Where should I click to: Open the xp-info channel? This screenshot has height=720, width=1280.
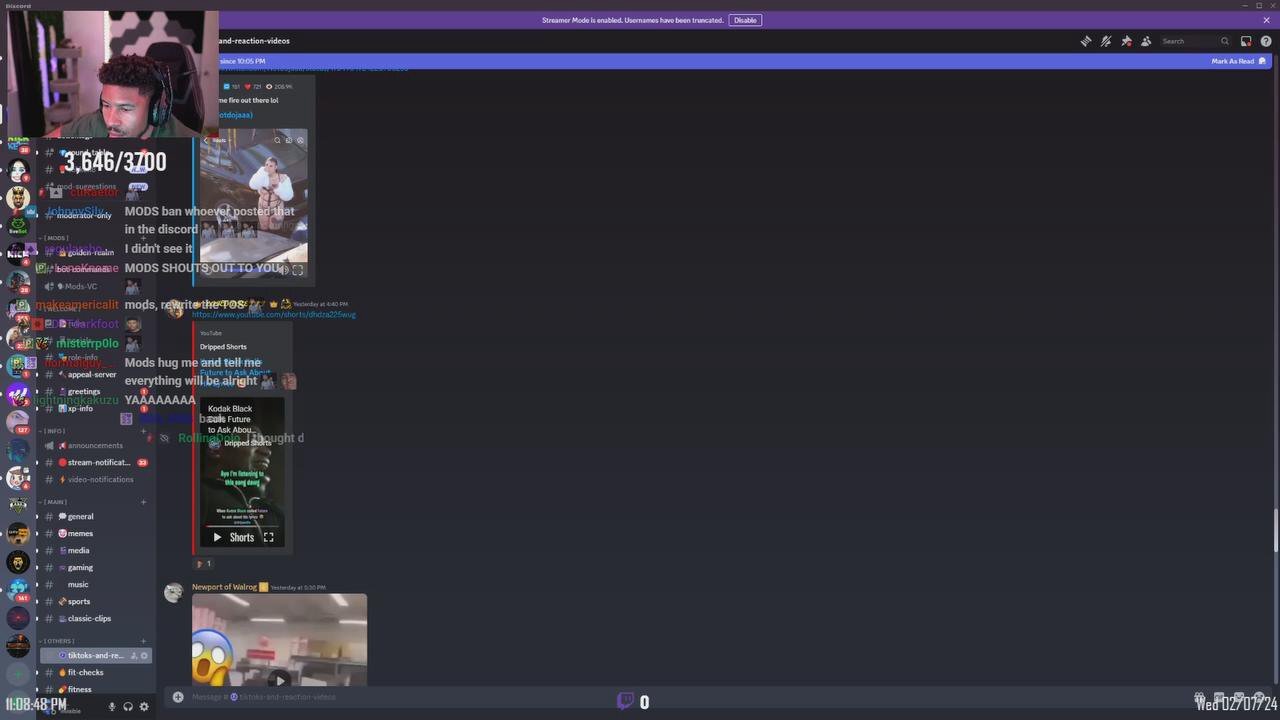pyautogui.click(x=95, y=408)
